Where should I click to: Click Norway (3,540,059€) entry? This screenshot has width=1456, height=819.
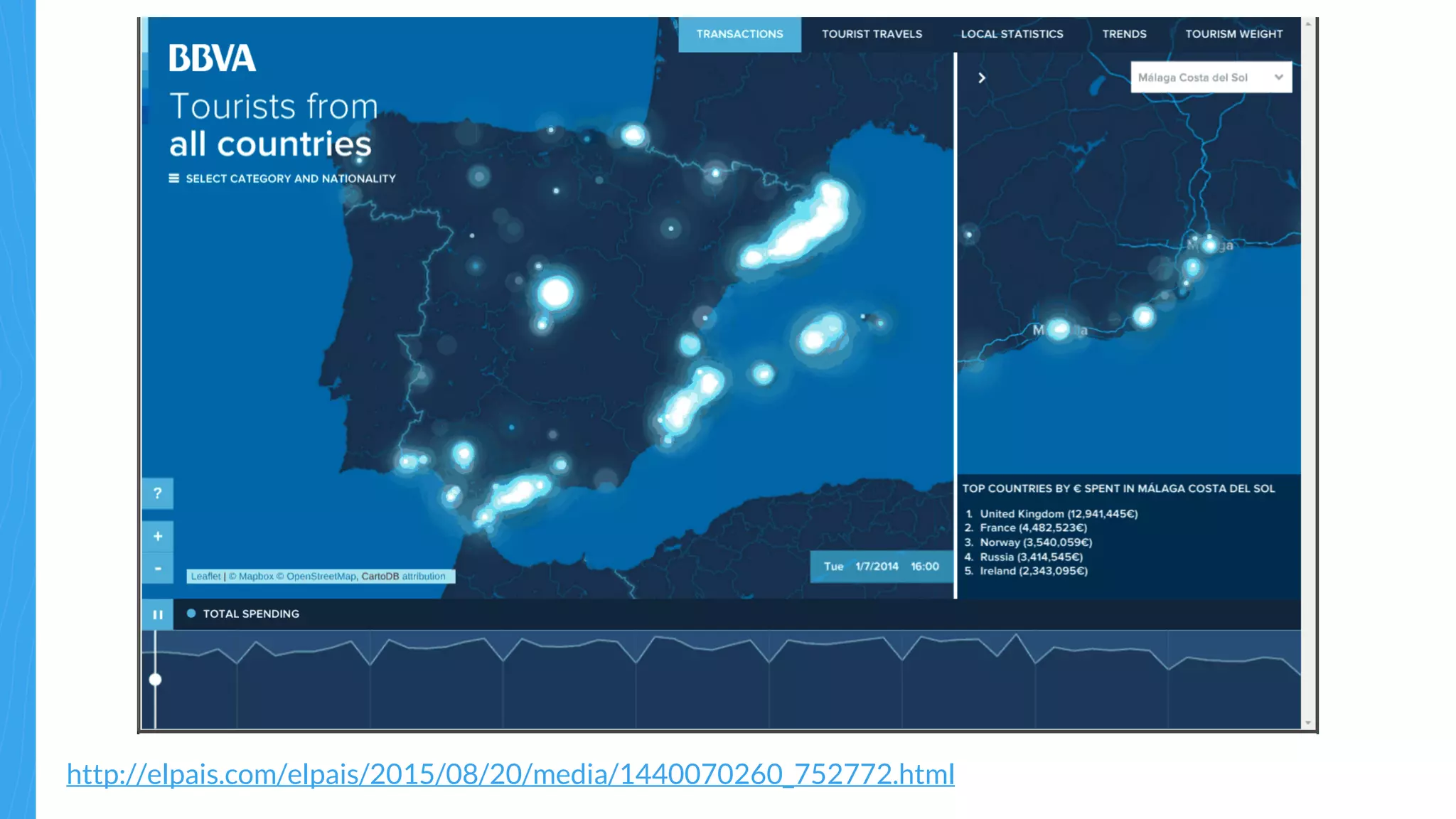pyautogui.click(x=1036, y=542)
